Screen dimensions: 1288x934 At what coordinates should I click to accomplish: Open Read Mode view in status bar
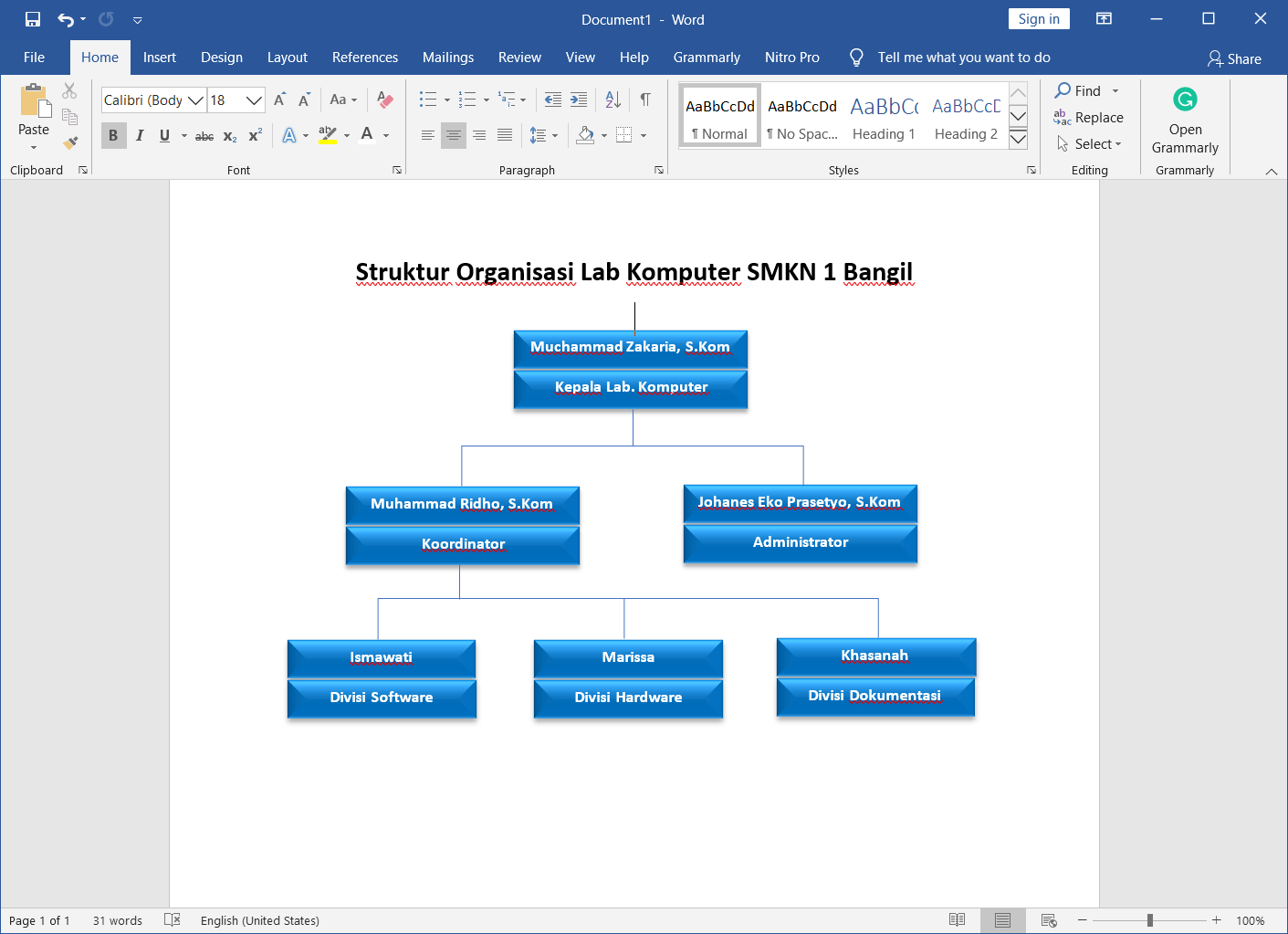(x=957, y=920)
